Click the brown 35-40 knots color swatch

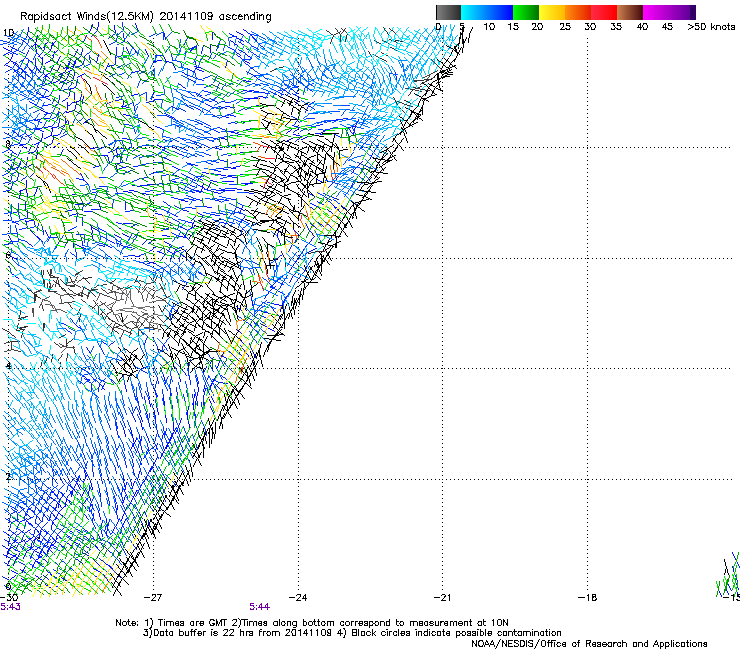[630, 12]
